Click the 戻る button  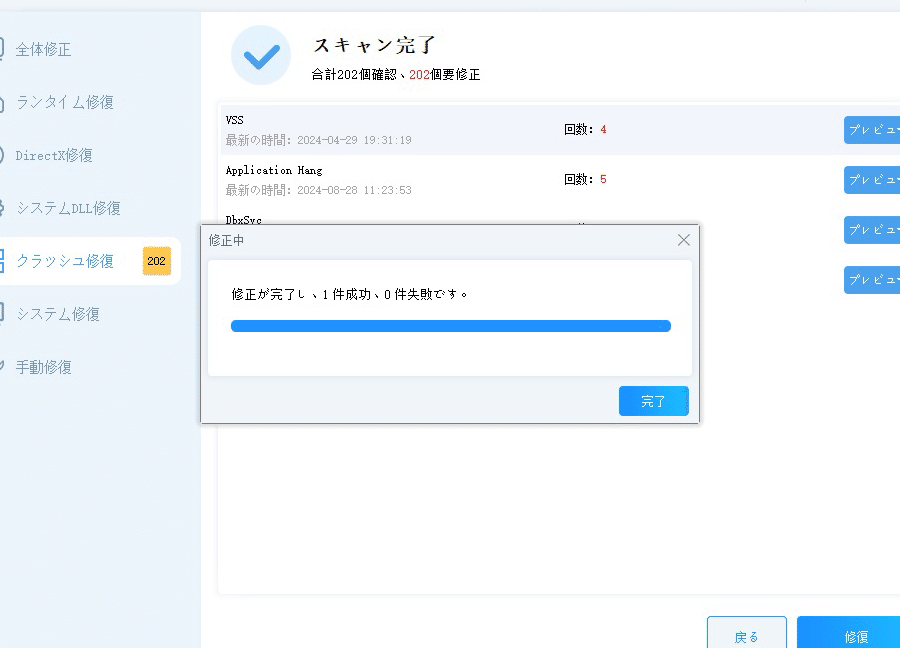[x=746, y=636]
